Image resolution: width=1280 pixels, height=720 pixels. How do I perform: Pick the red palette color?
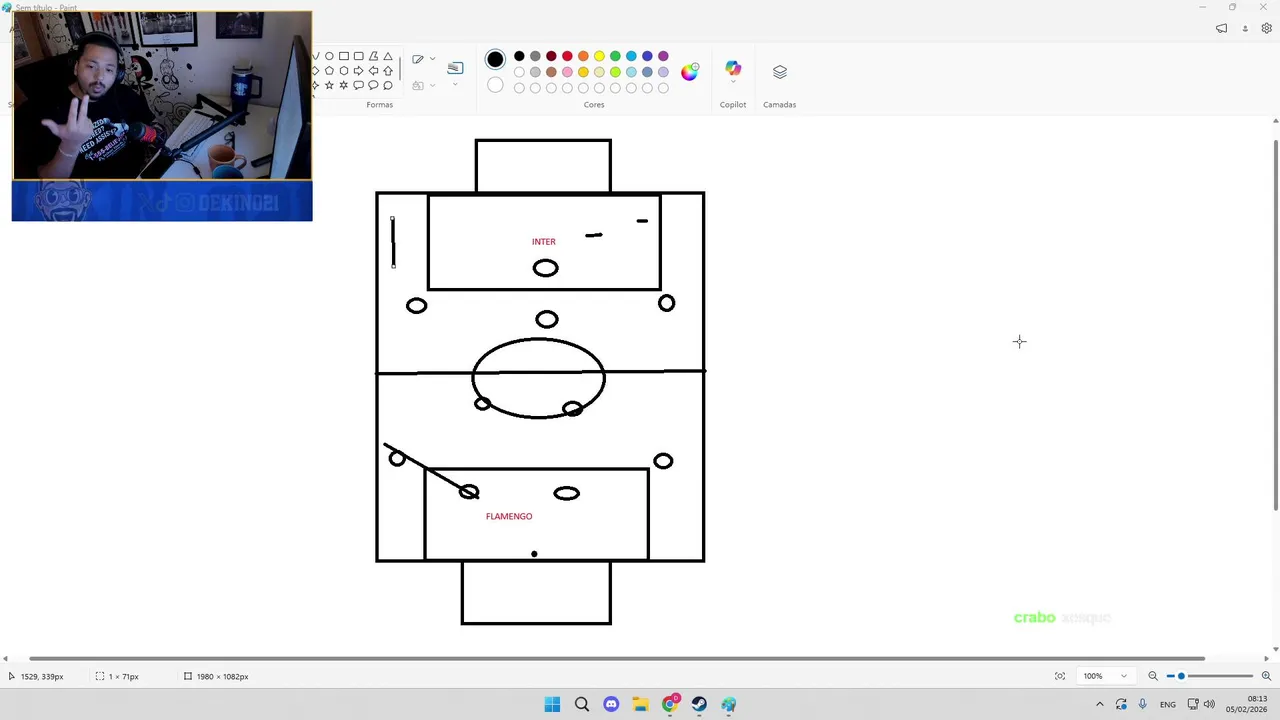(567, 56)
